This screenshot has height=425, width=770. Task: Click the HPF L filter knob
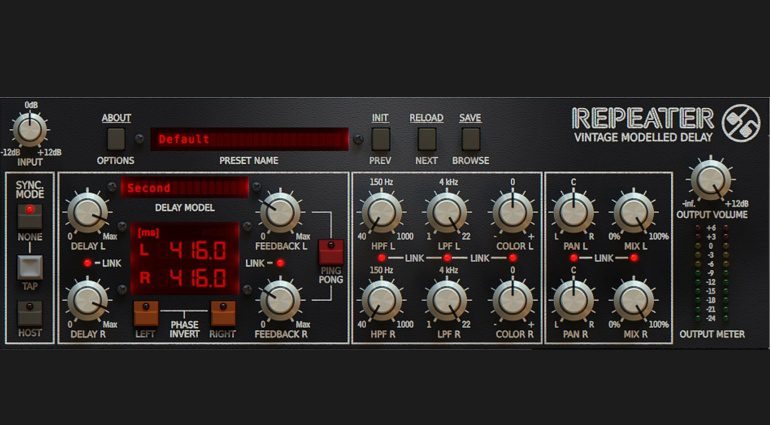(379, 212)
